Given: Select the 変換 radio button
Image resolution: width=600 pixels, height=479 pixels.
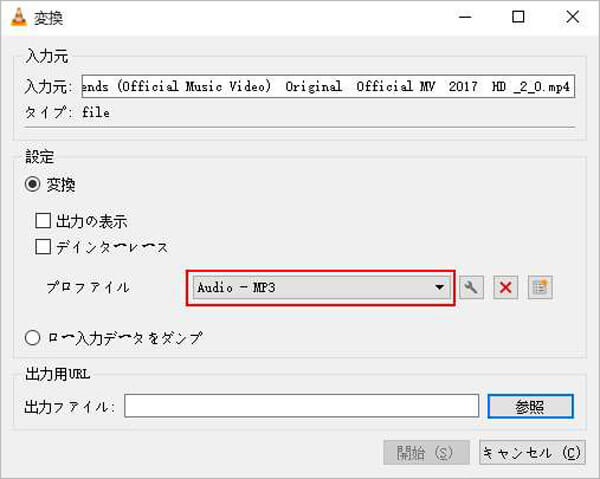Looking at the screenshot, I should coord(33,184).
